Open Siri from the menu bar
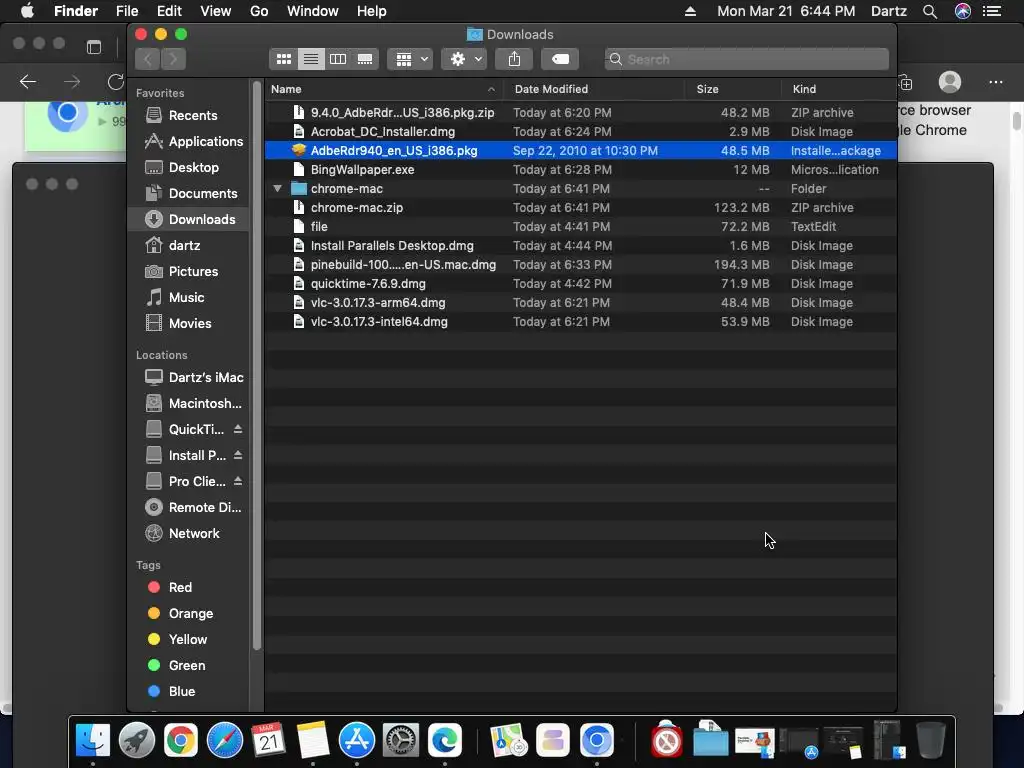The width and height of the screenshot is (1024, 768). (x=963, y=11)
